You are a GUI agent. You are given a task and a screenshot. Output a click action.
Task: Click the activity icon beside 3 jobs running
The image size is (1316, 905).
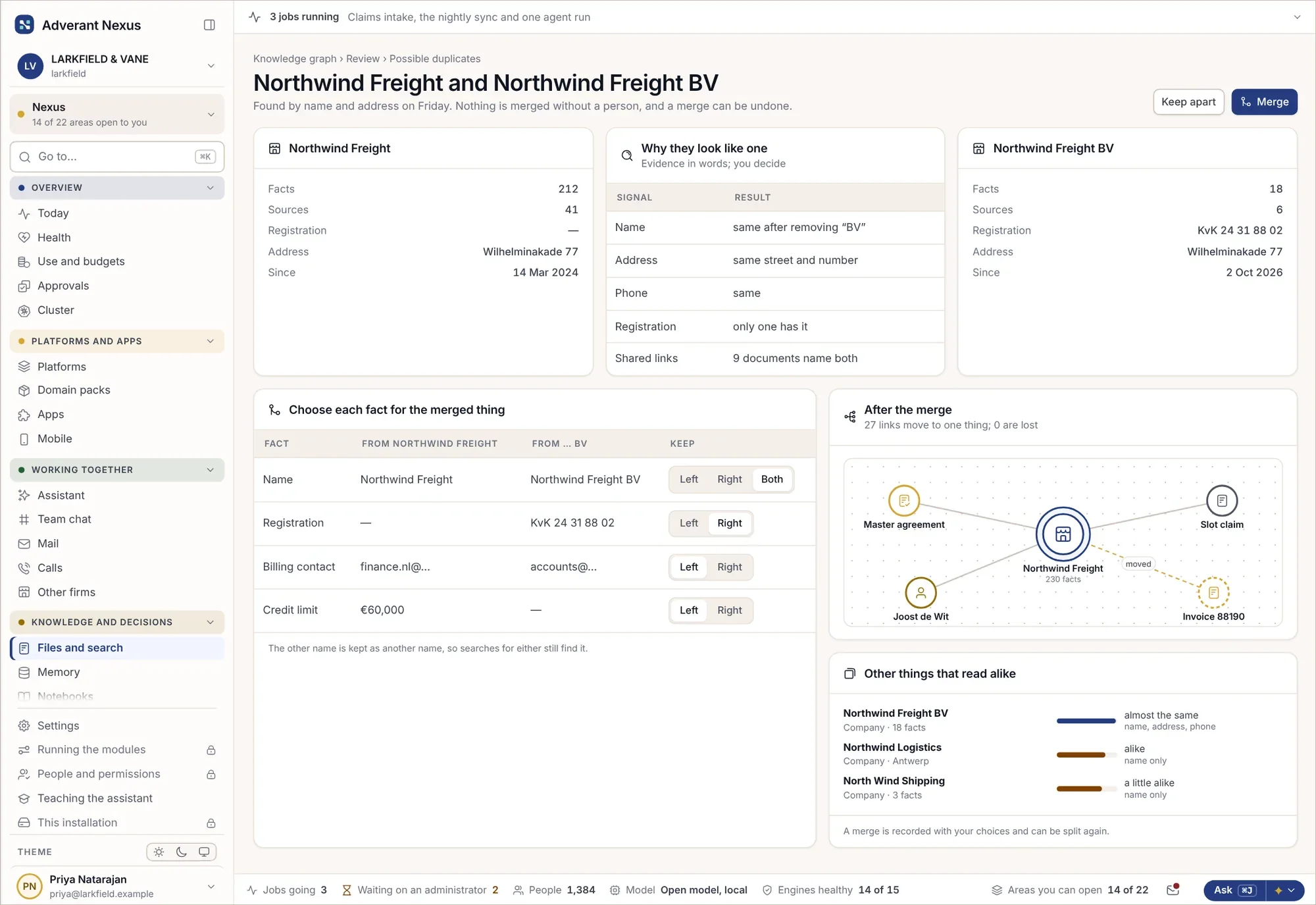(x=255, y=17)
